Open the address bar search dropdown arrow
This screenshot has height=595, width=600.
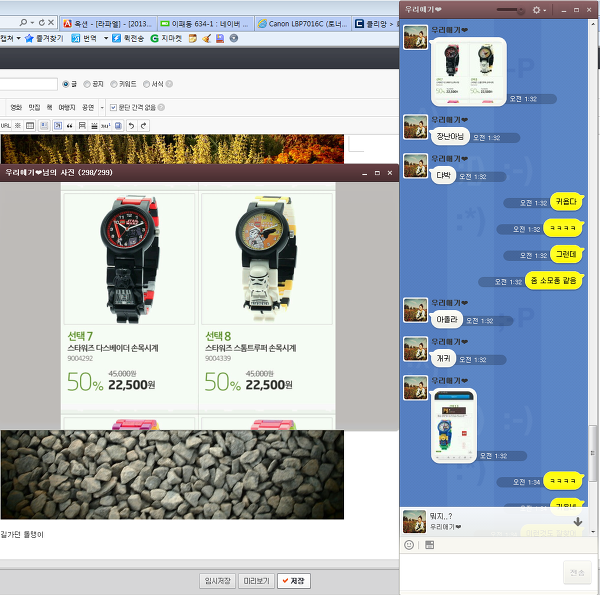coord(33,23)
